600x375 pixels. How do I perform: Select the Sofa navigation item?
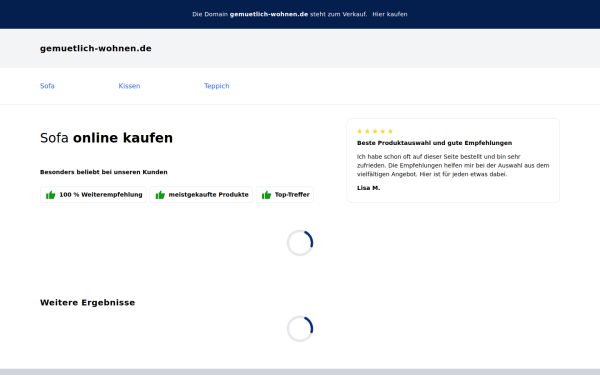47,86
